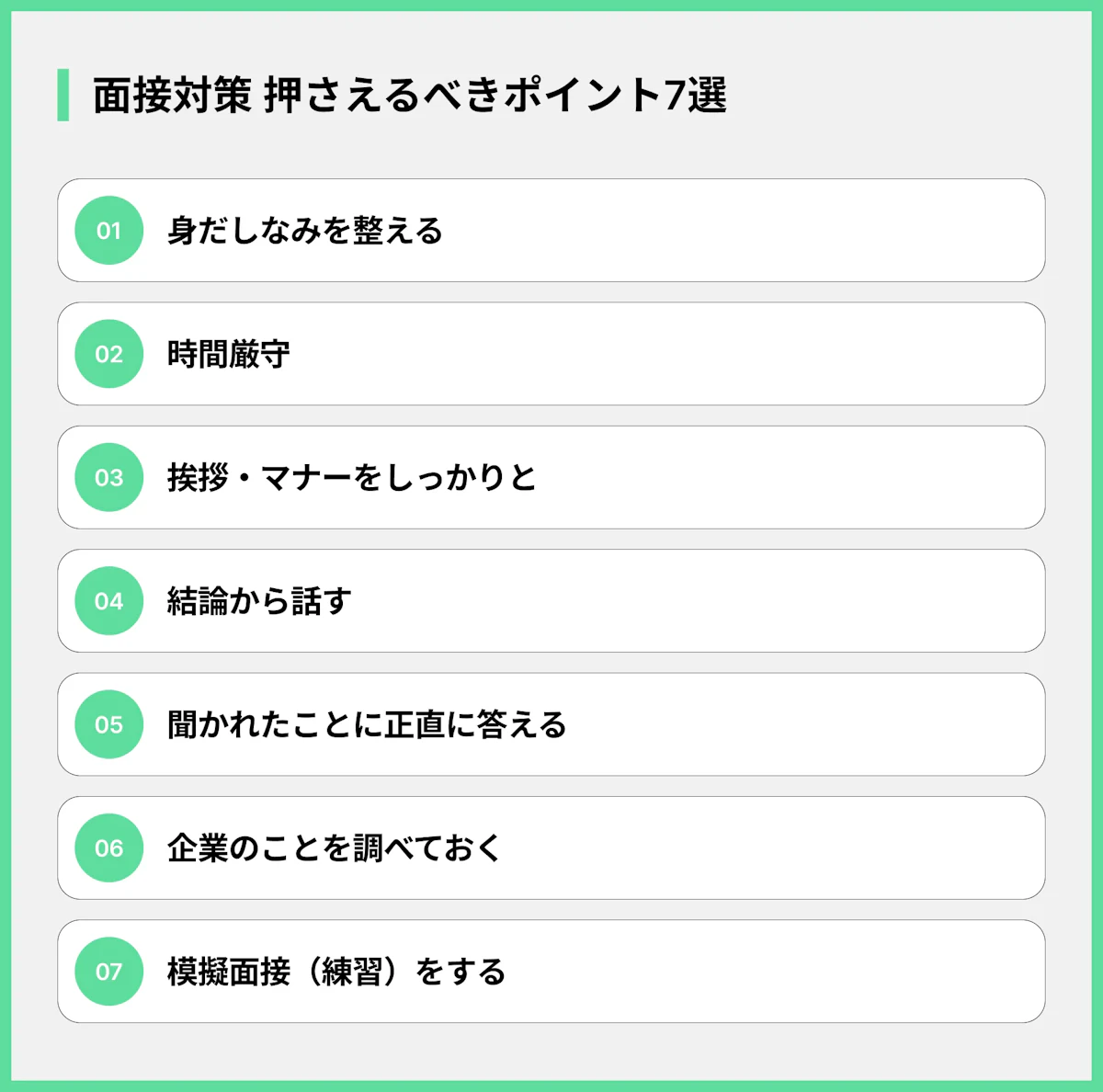Click the green 01 number badge
The width and height of the screenshot is (1103, 1092).
(108, 231)
